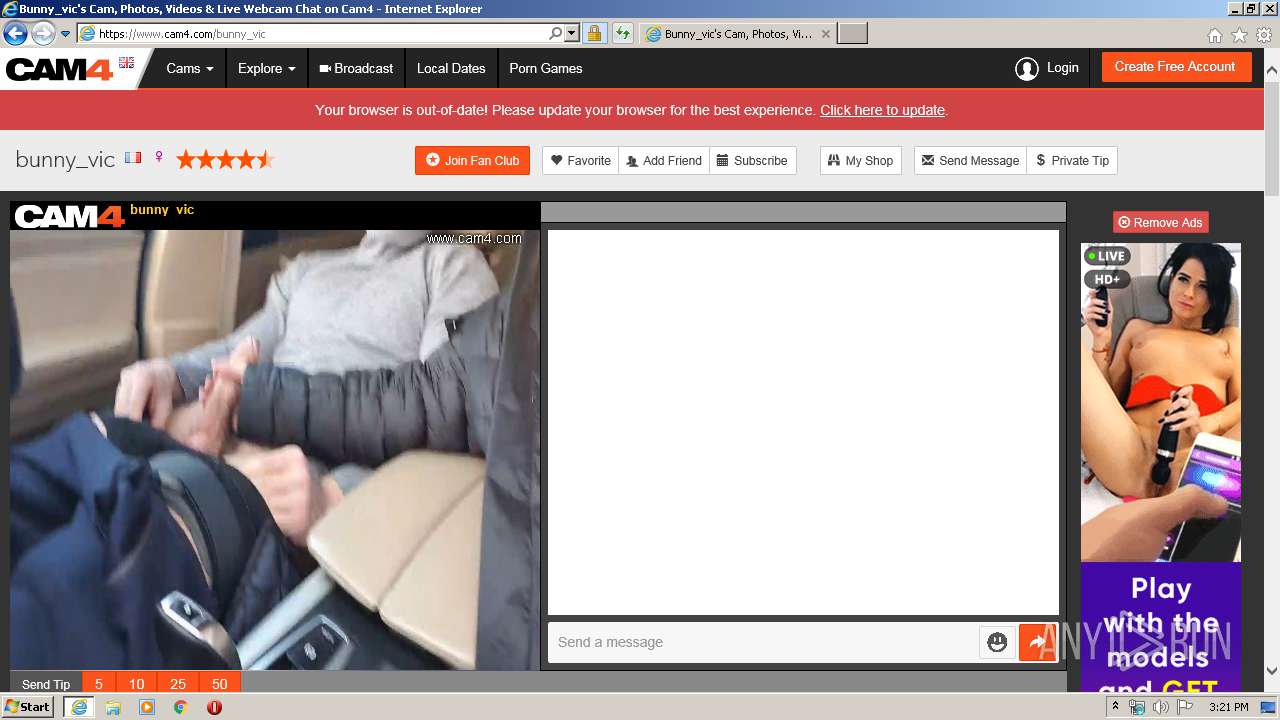Click the red circular taskbar icon
1280x720 pixels.
coord(214,707)
